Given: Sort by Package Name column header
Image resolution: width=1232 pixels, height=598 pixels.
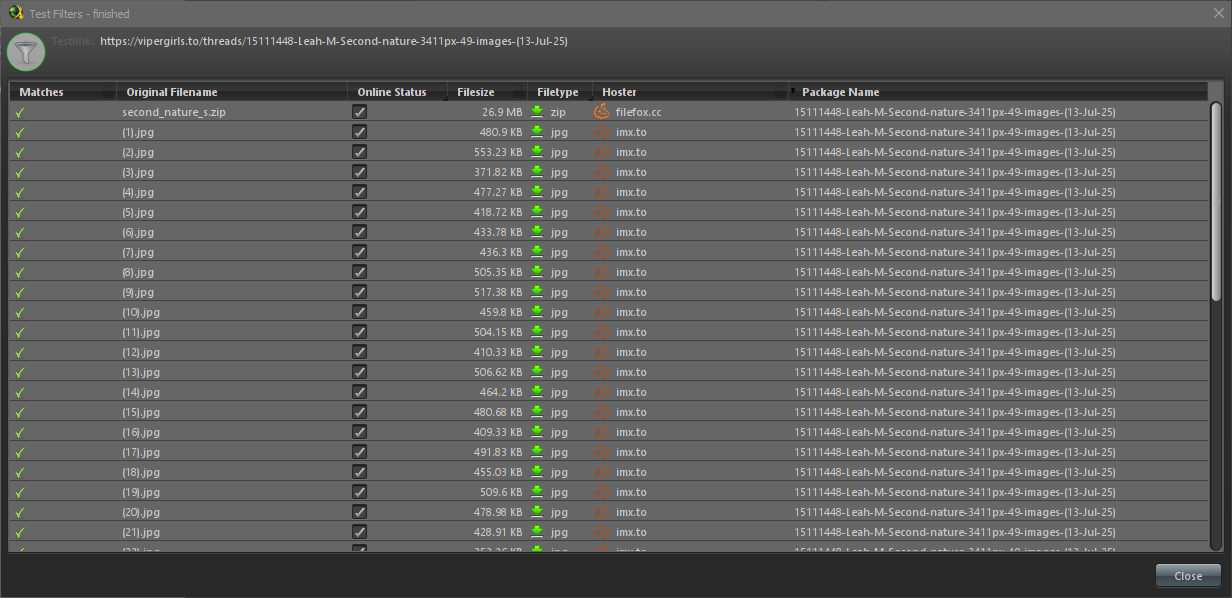Looking at the screenshot, I should [998, 92].
